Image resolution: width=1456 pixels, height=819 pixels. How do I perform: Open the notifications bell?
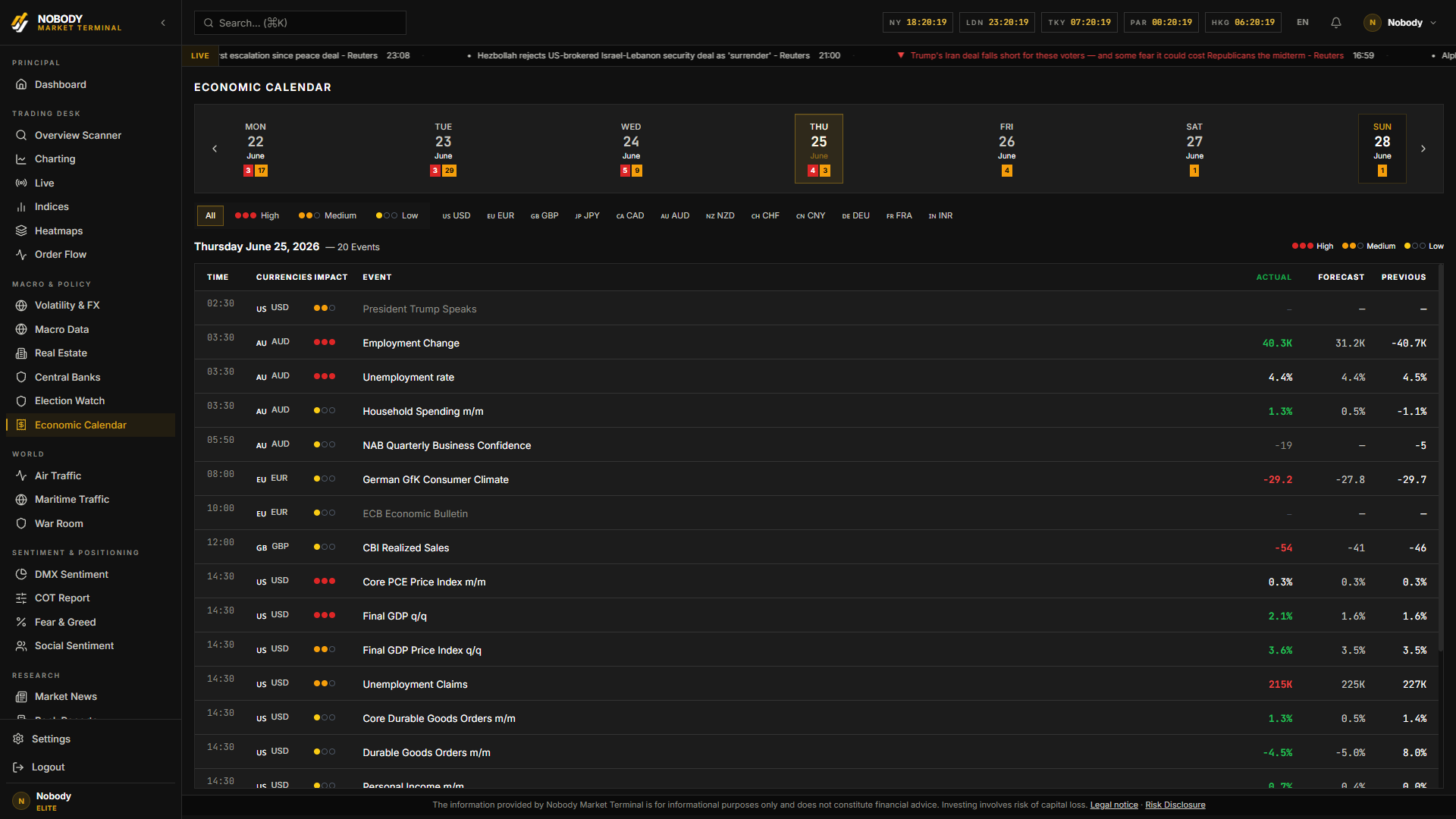tap(1336, 23)
